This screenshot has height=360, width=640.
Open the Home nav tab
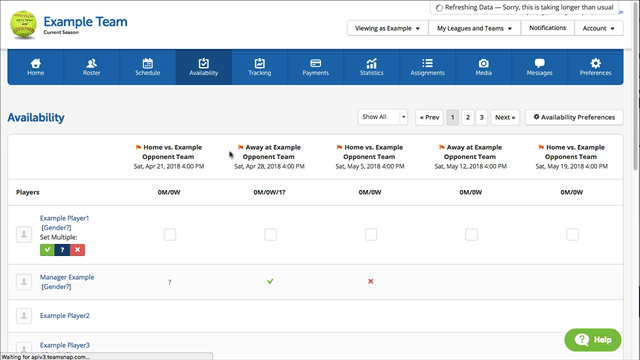(x=36, y=67)
